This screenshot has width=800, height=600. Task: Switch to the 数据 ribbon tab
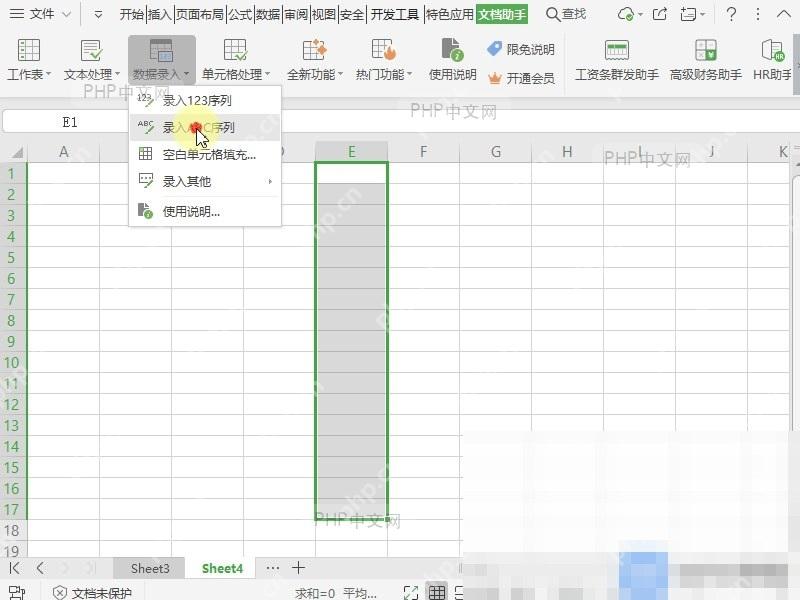[268, 14]
